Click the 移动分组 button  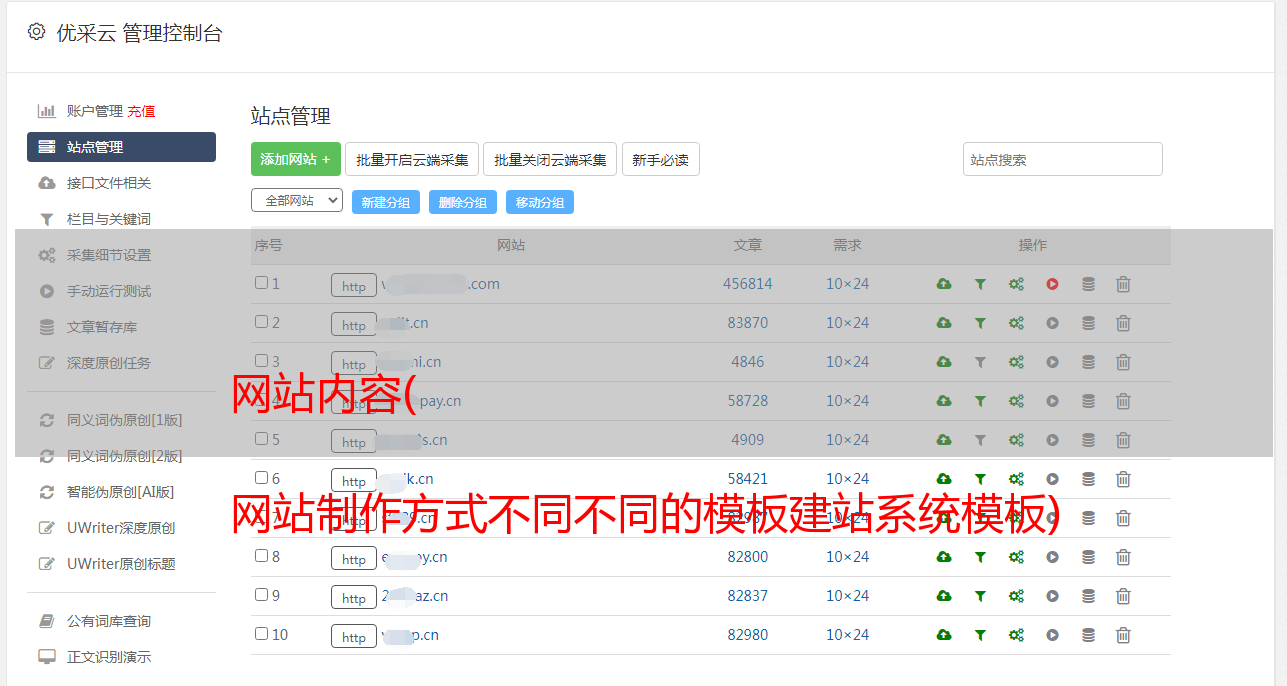point(540,202)
